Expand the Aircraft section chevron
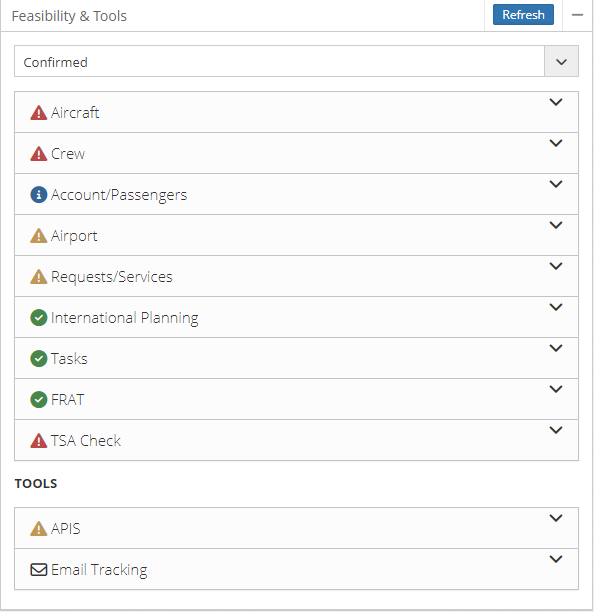Image resolution: width=594 pixels, height=612 pixels. (x=556, y=102)
